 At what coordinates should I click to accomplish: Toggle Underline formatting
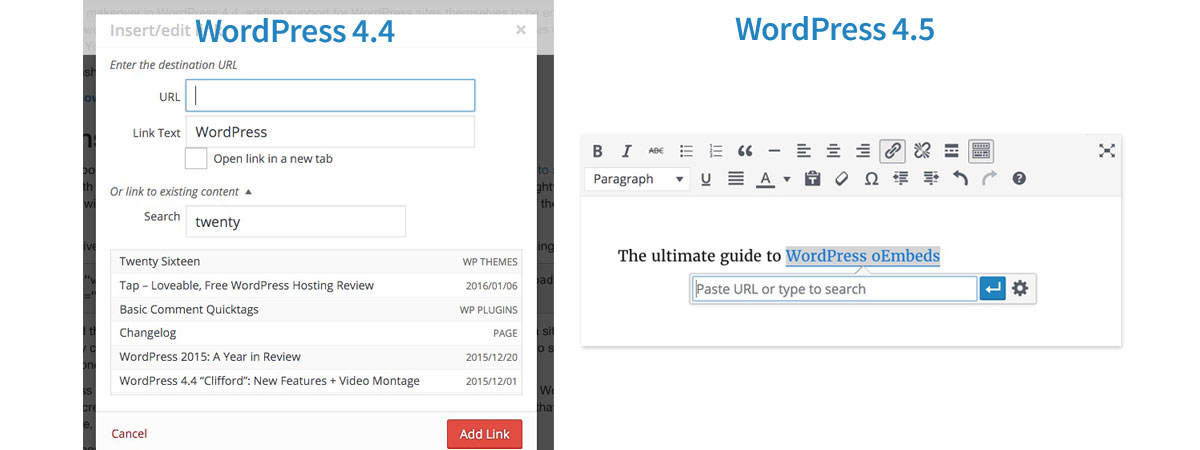tap(706, 179)
